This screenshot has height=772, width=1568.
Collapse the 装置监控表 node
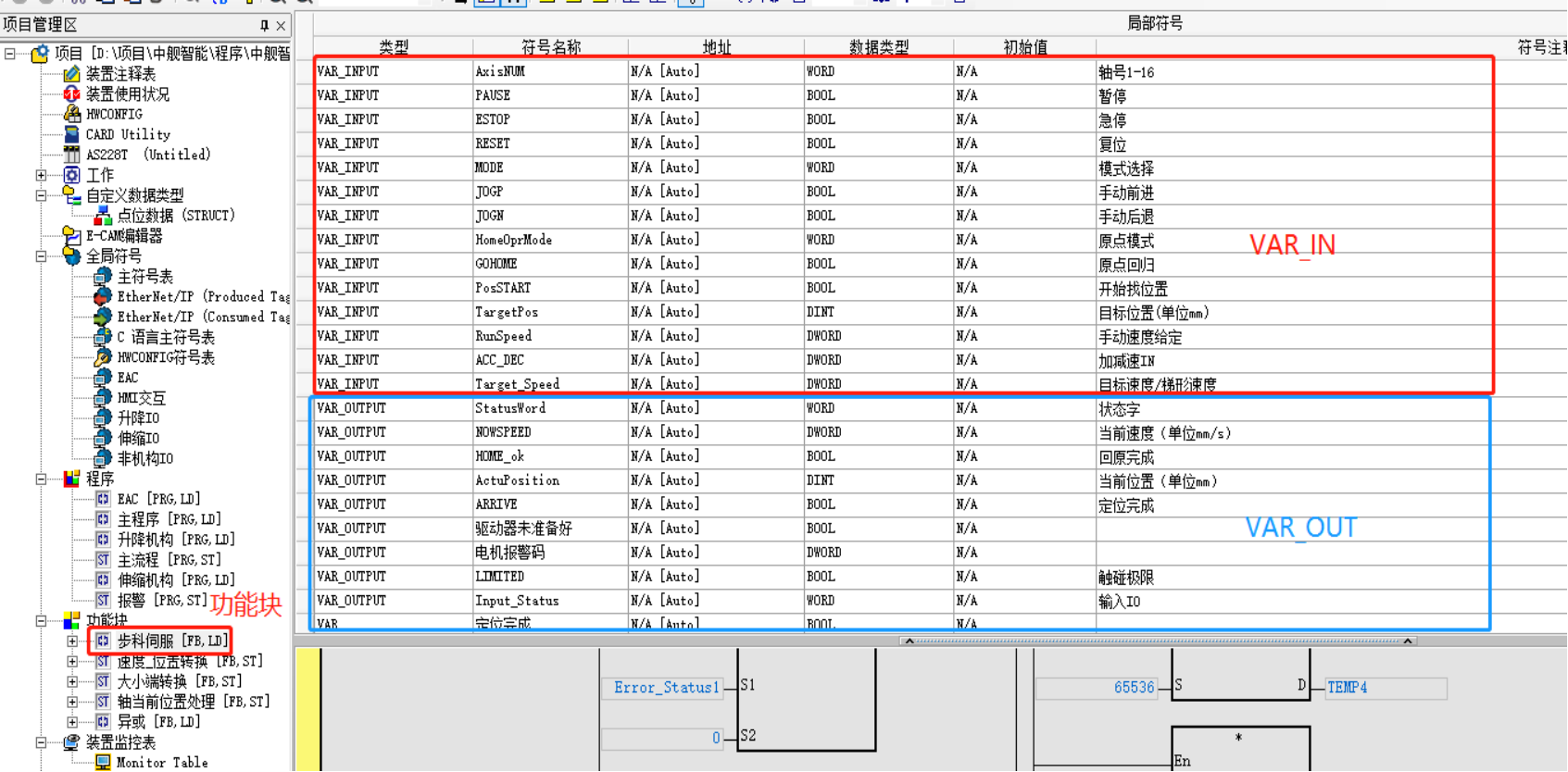[x=42, y=742]
